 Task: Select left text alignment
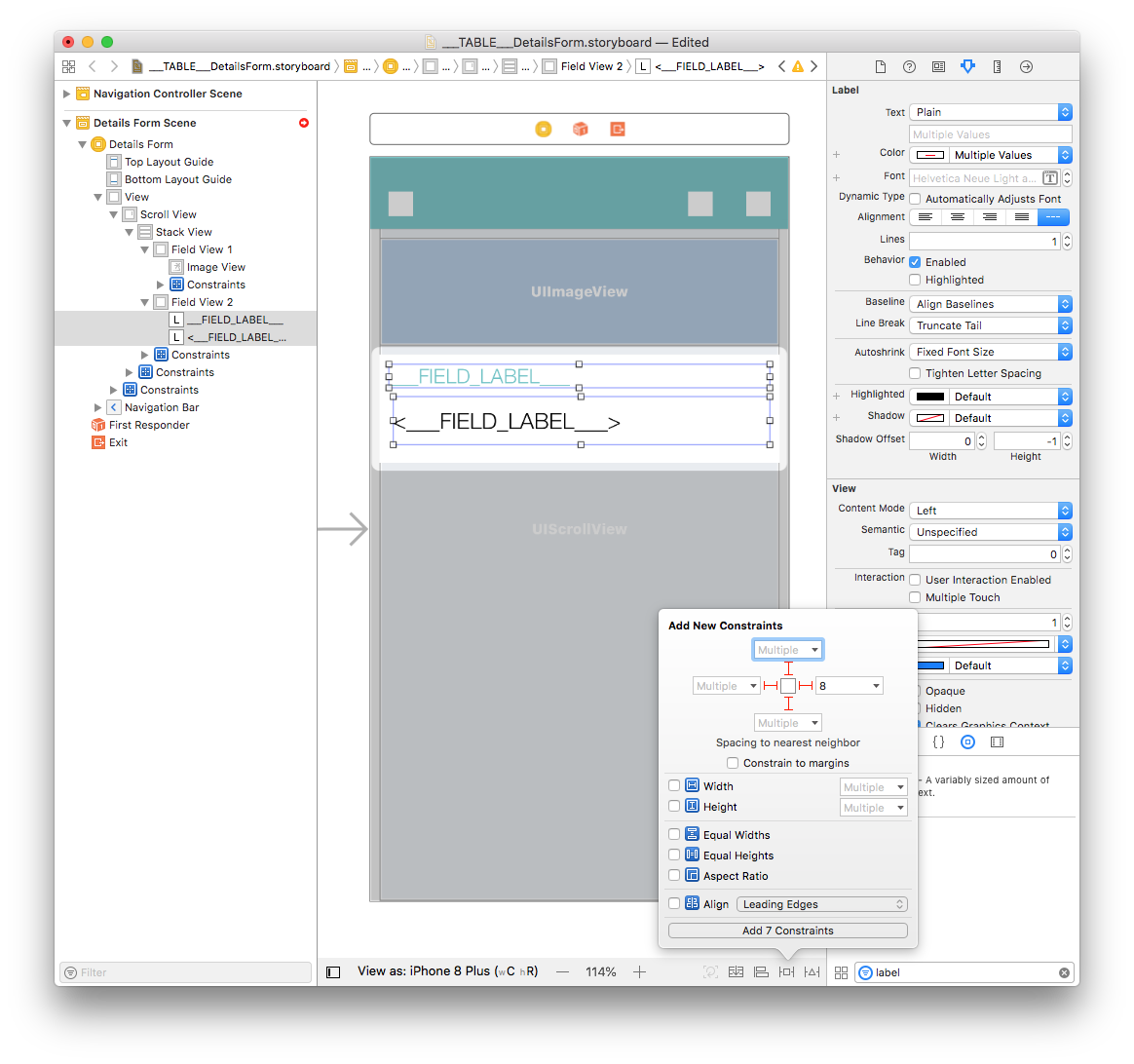tap(925, 217)
